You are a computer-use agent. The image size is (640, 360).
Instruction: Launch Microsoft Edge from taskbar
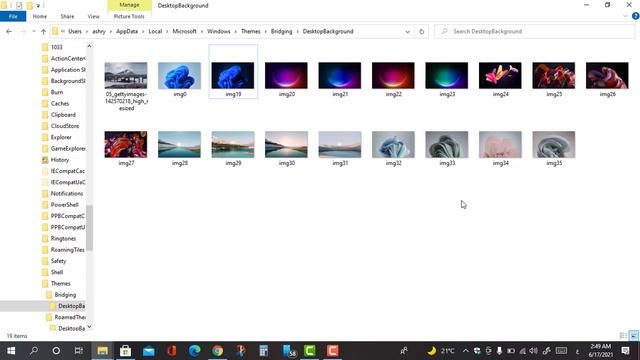coord(195,351)
